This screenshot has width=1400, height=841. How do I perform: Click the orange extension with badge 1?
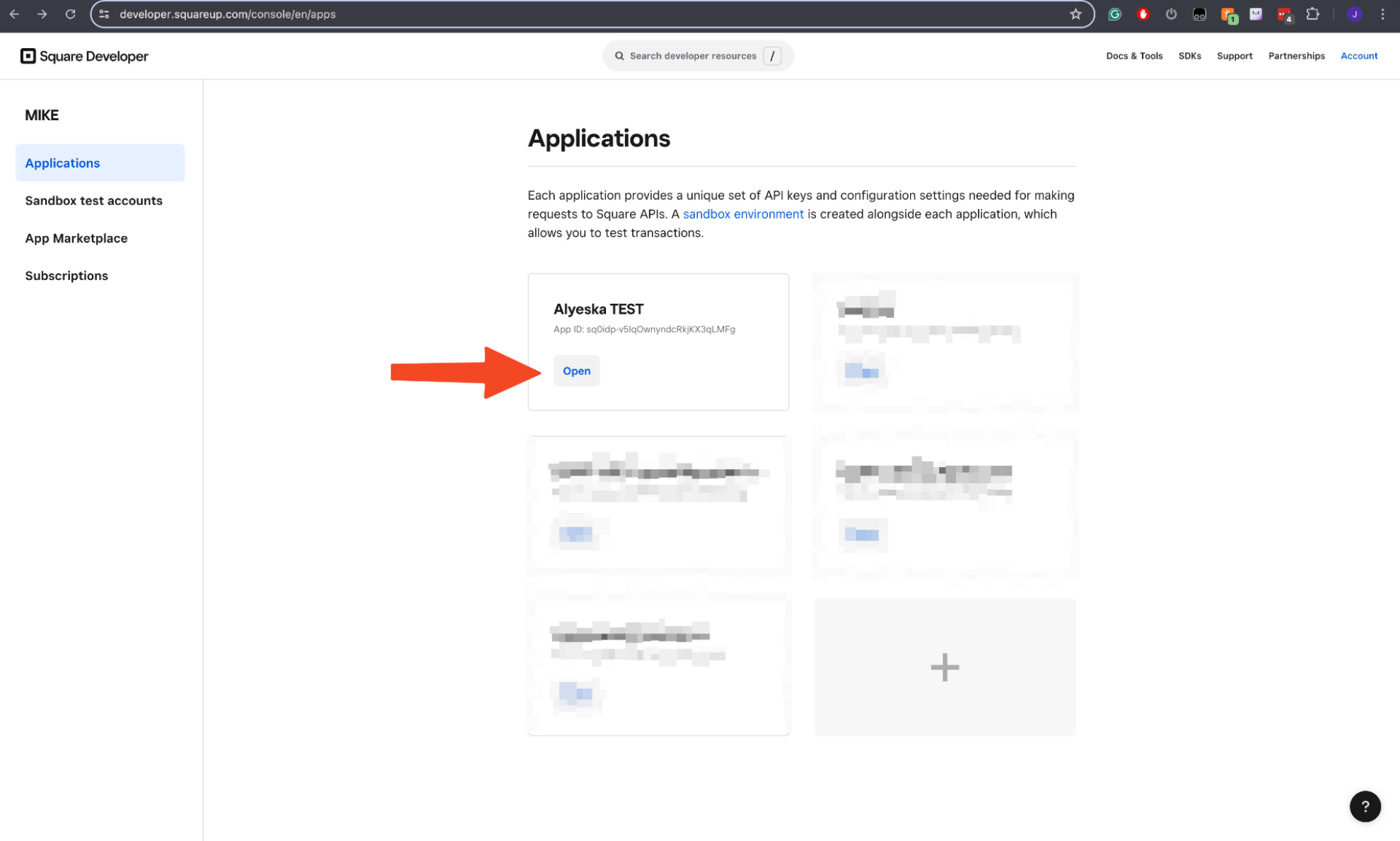pos(1229,15)
